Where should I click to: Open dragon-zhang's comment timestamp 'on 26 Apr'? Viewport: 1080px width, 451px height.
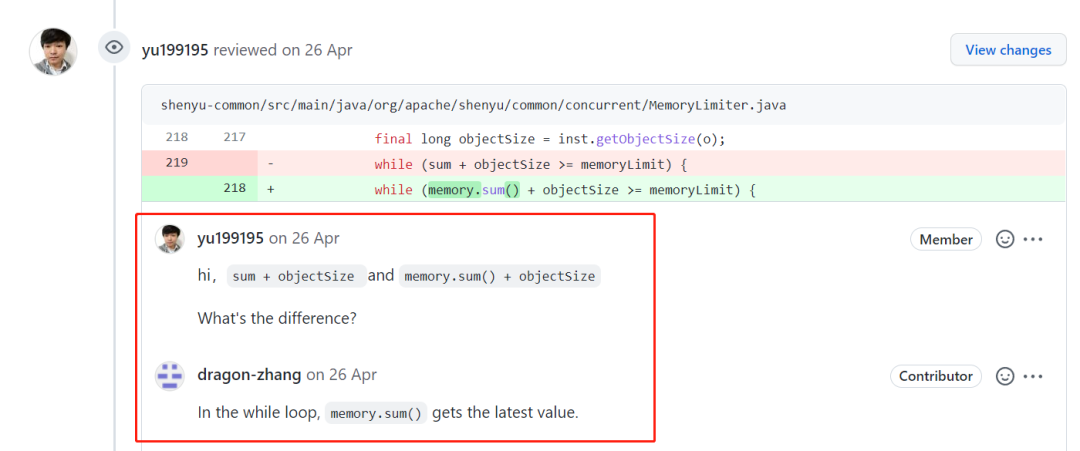(342, 375)
